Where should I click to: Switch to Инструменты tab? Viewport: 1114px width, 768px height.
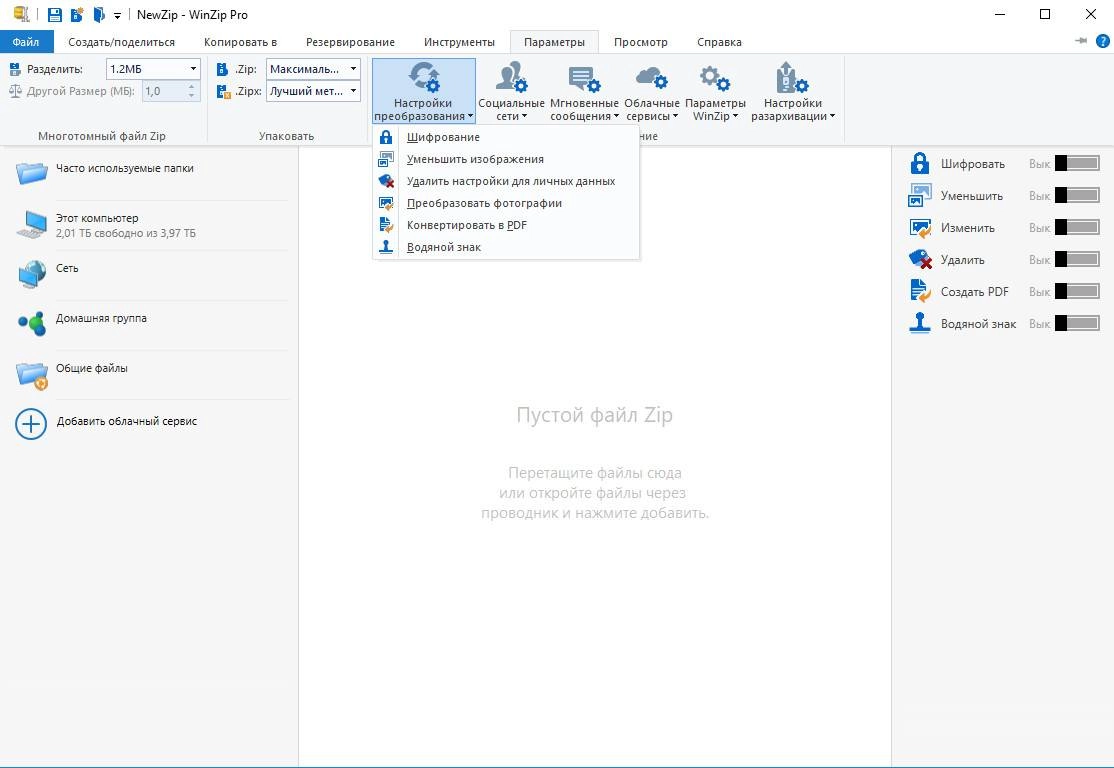pos(459,42)
